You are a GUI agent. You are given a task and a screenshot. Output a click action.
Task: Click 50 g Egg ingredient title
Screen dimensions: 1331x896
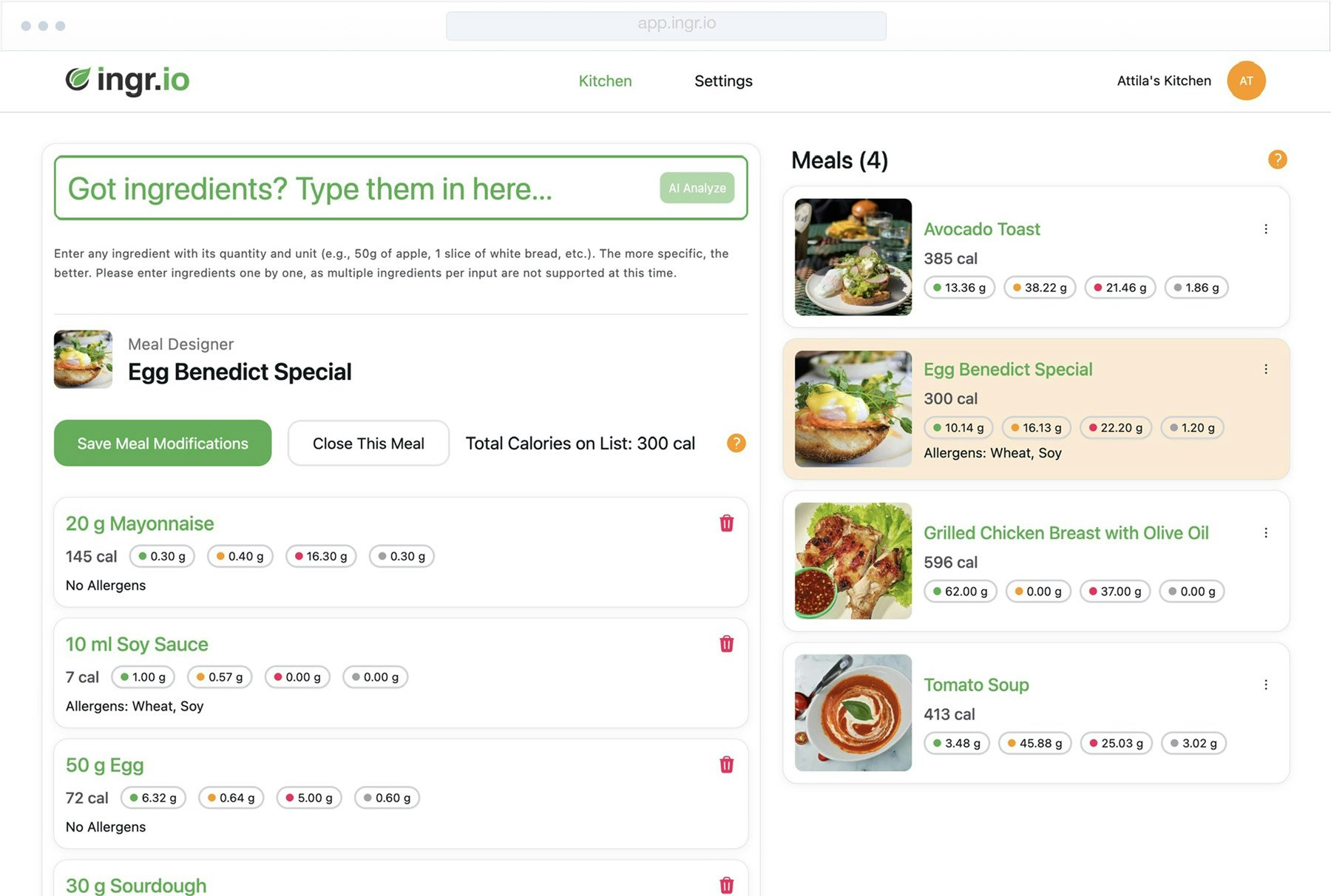104,764
